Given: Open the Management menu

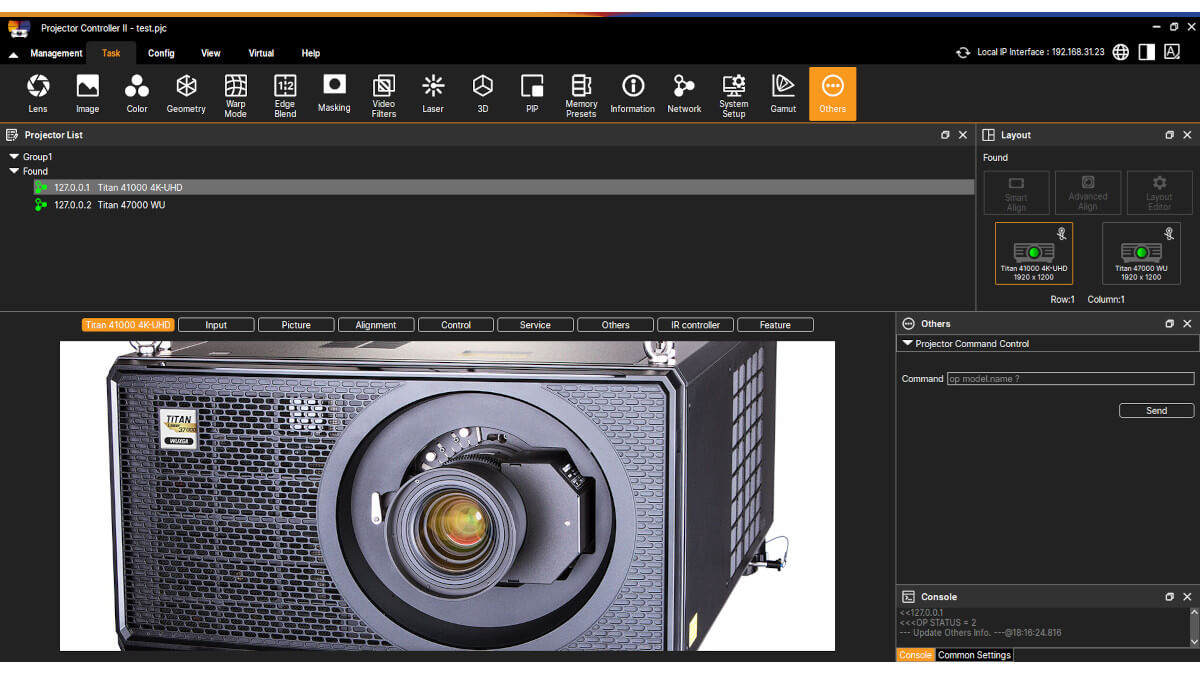Looking at the screenshot, I should (56, 54).
